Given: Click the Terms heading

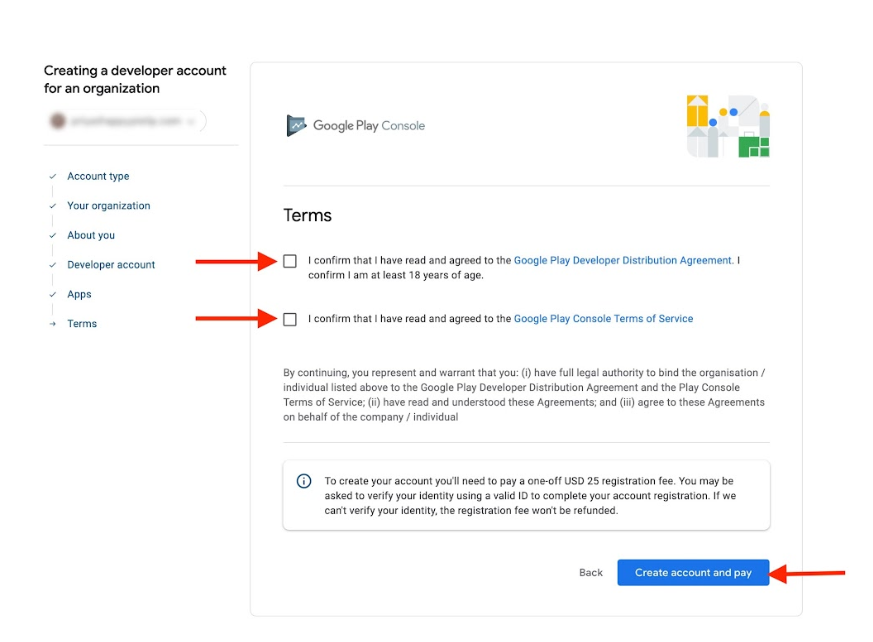Looking at the screenshot, I should pos(307,215).
